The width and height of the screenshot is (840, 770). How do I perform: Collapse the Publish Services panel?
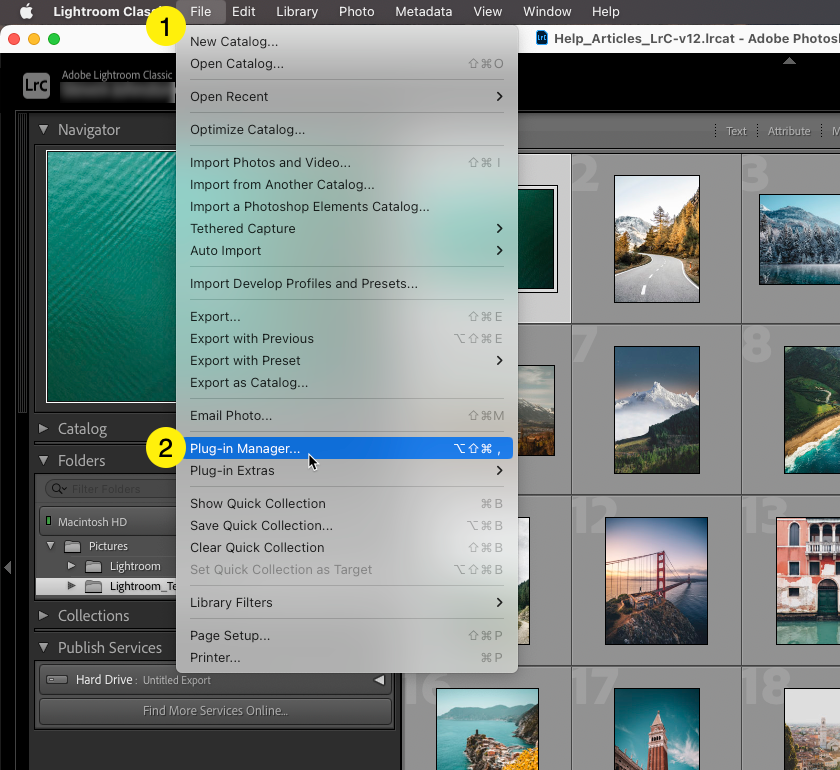(x=43, y=647)
